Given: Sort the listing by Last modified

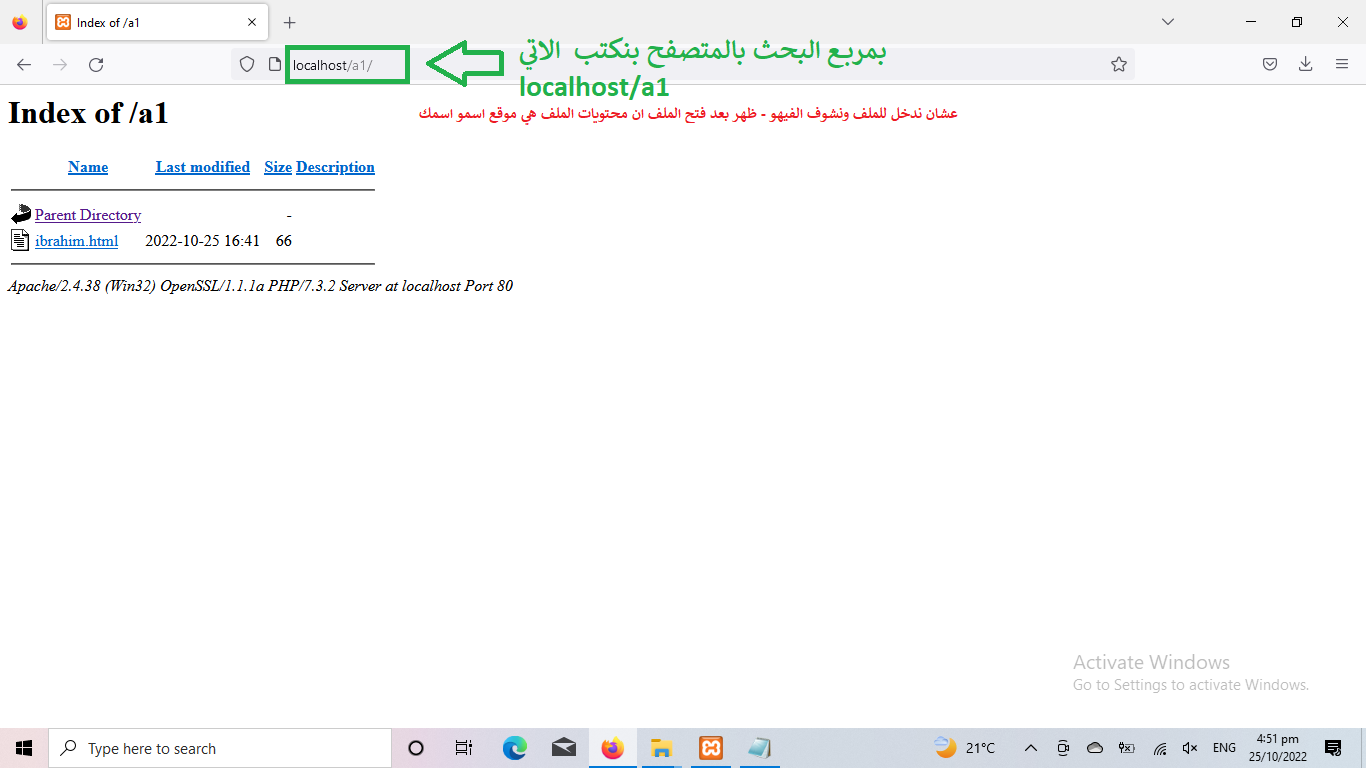Looking at the screenshot, I should point(202,167).
